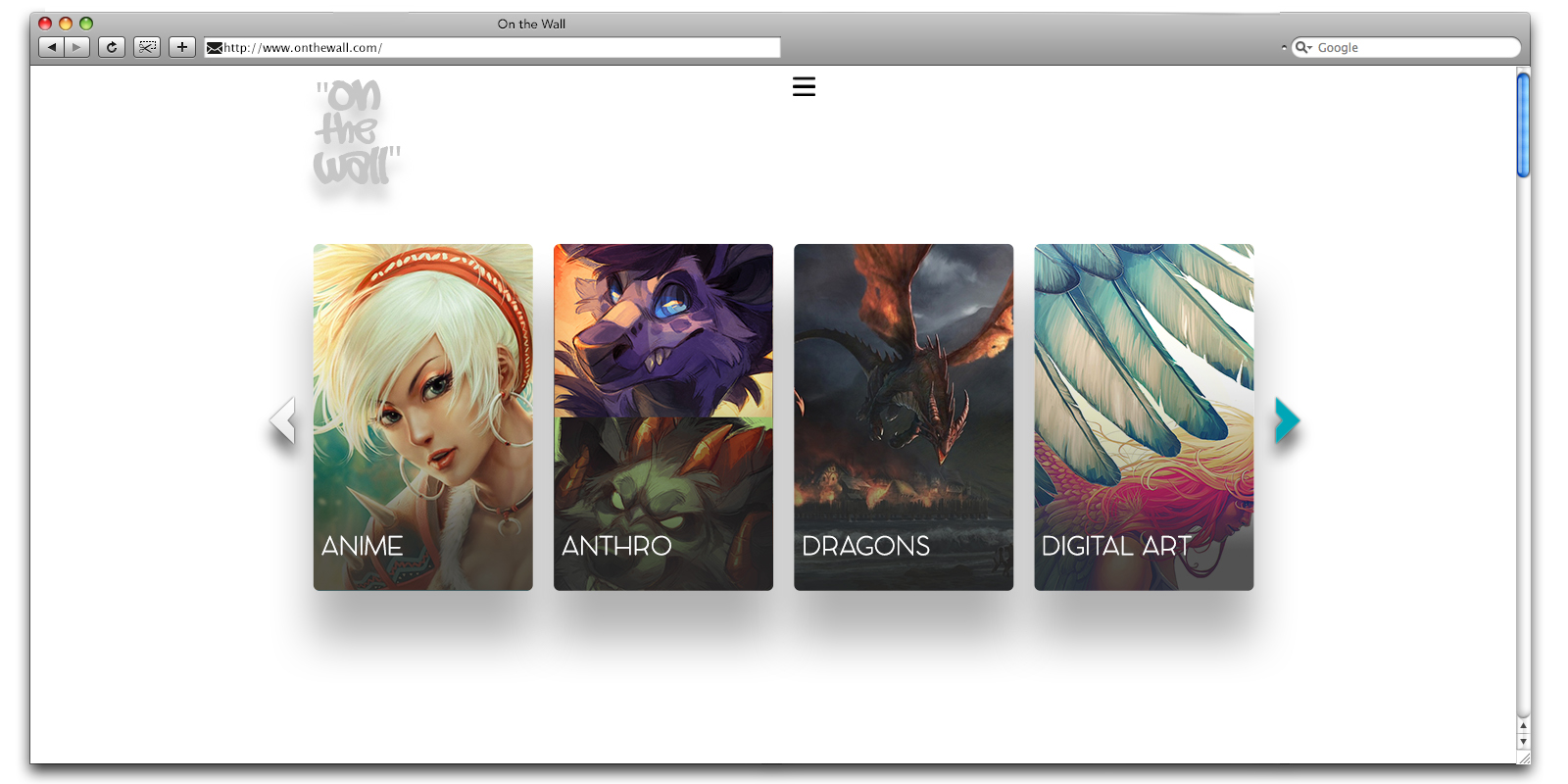Open the DIGITAL ART category card
The height and width of the screenshot is (784, 1568).
pyautogui.click(x=1144, y=417)
